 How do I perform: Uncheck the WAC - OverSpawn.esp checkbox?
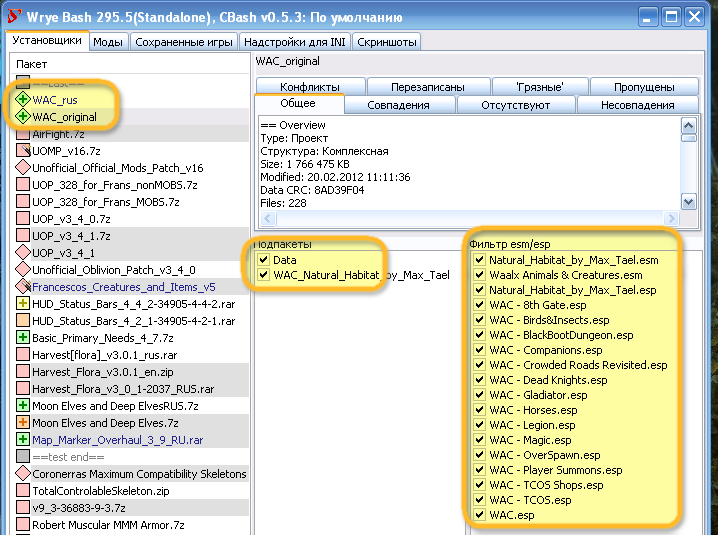[479, 455]
